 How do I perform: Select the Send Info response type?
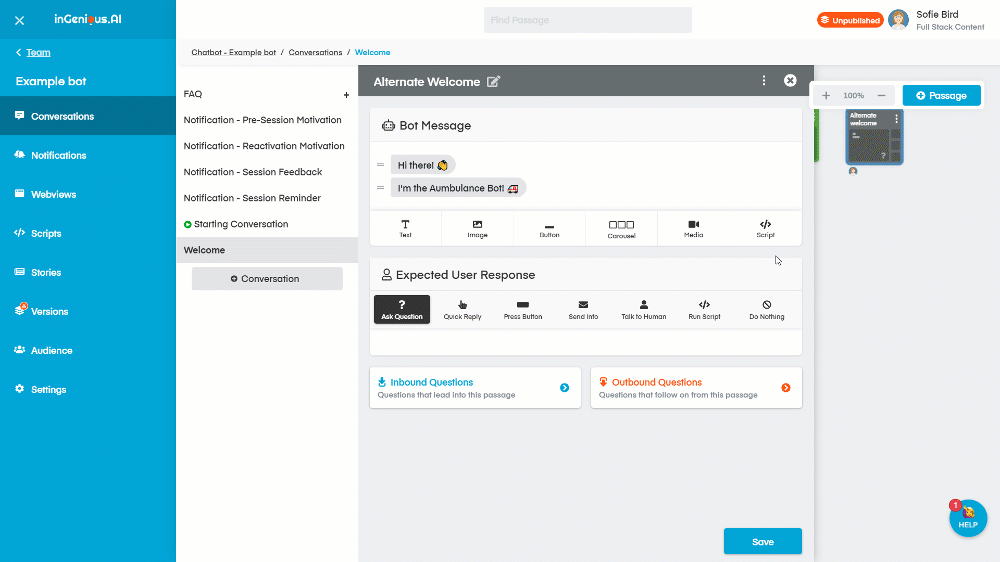click(583, 309)
